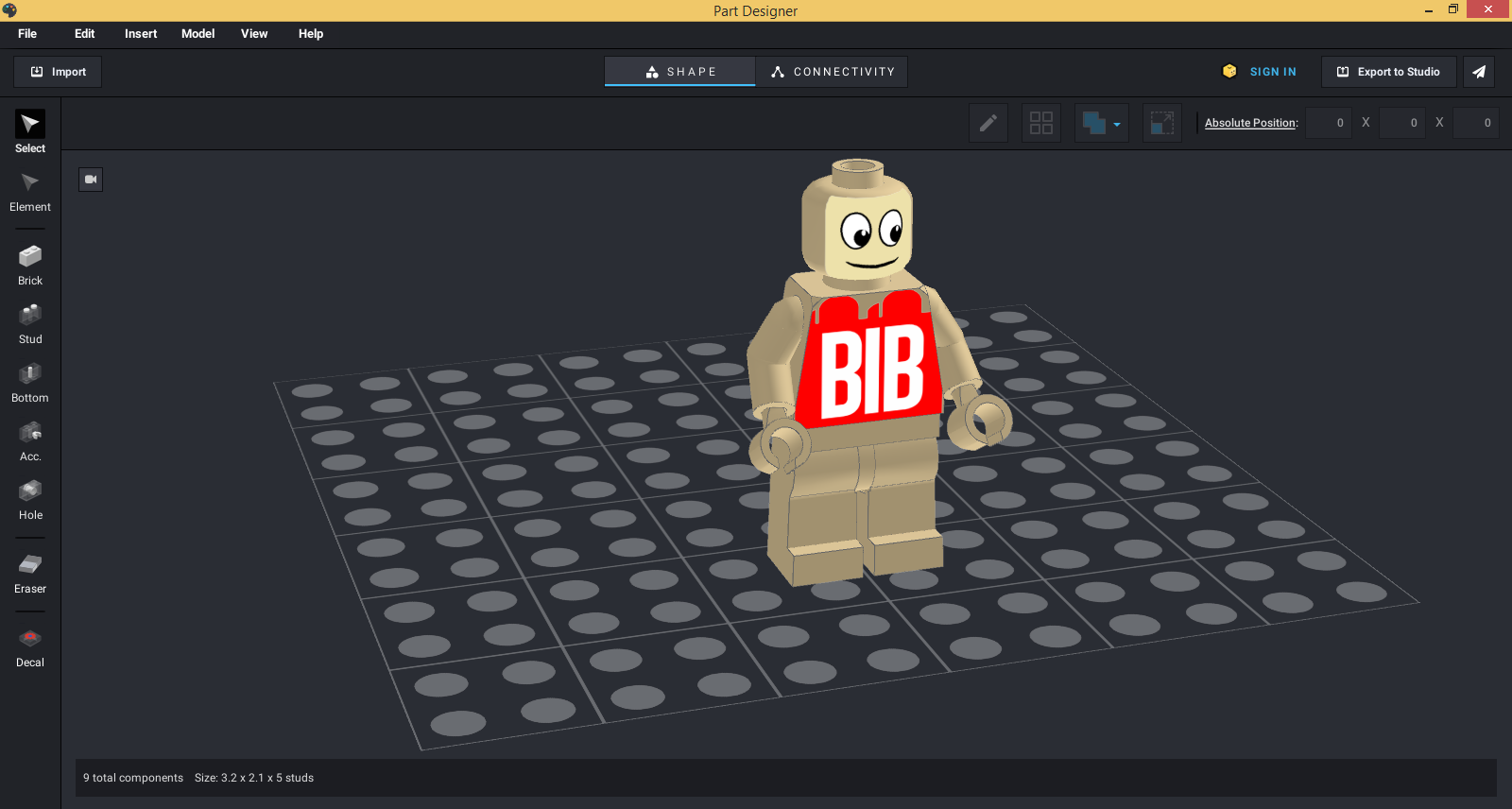Click the camera view button
Screen dimensions: 1512x809
coord(91,180)
